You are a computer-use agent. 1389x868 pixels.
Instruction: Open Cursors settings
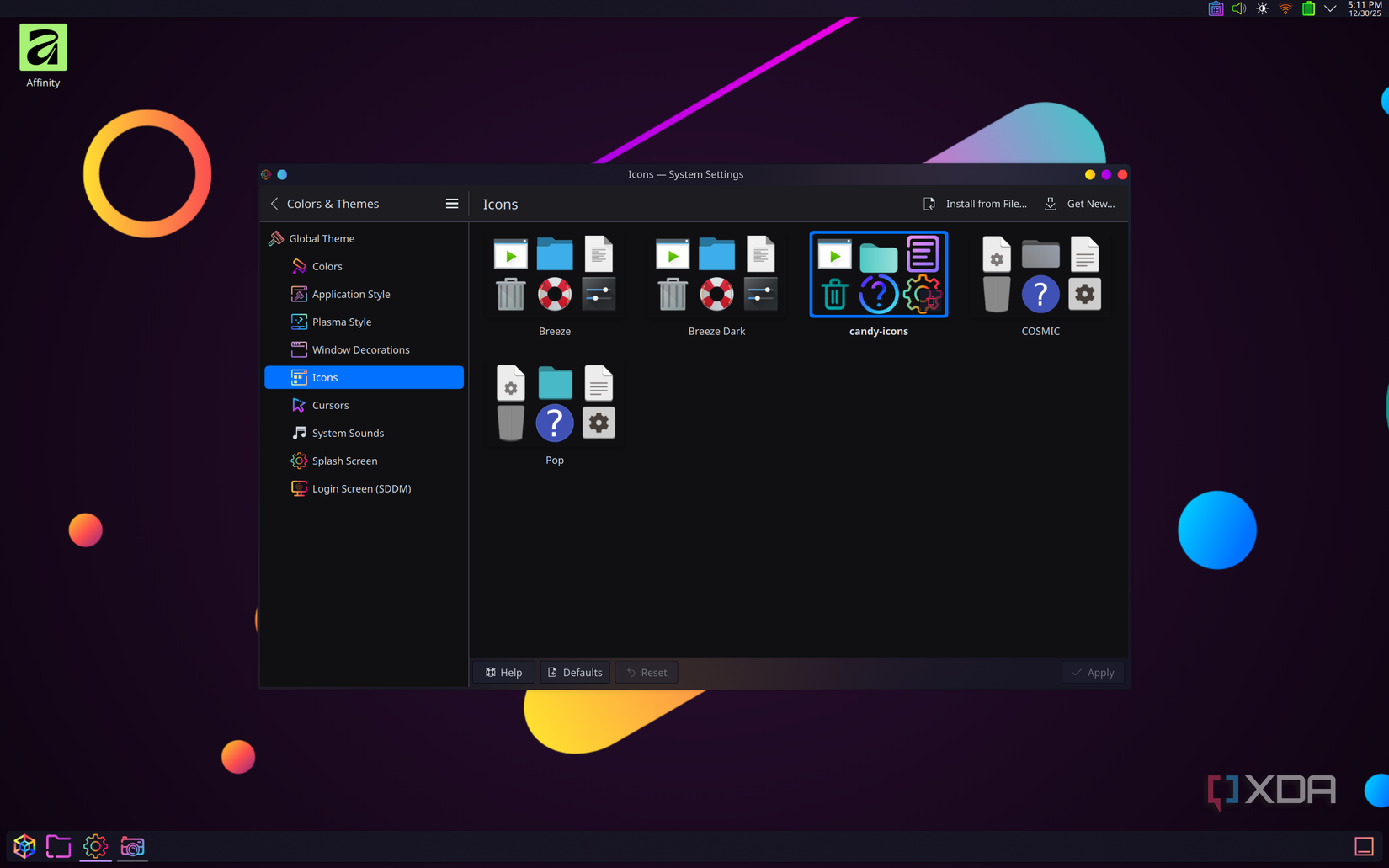pyautogui.click(x=330, y=405)
